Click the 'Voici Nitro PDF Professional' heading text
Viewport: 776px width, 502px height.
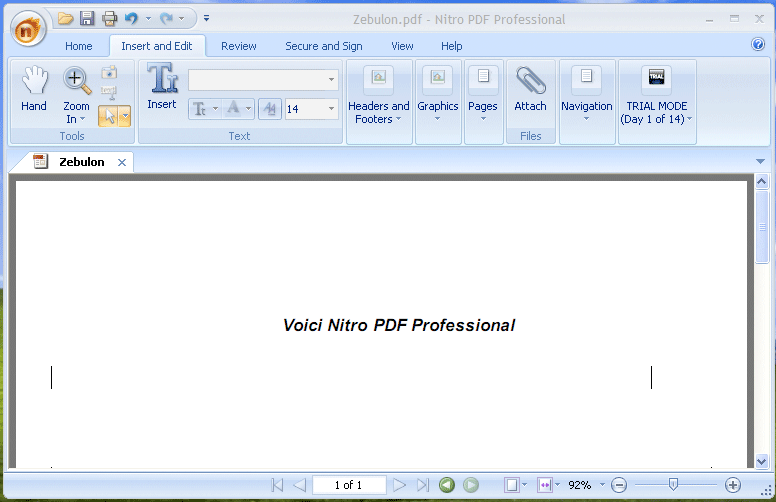(x=399, y=325)
